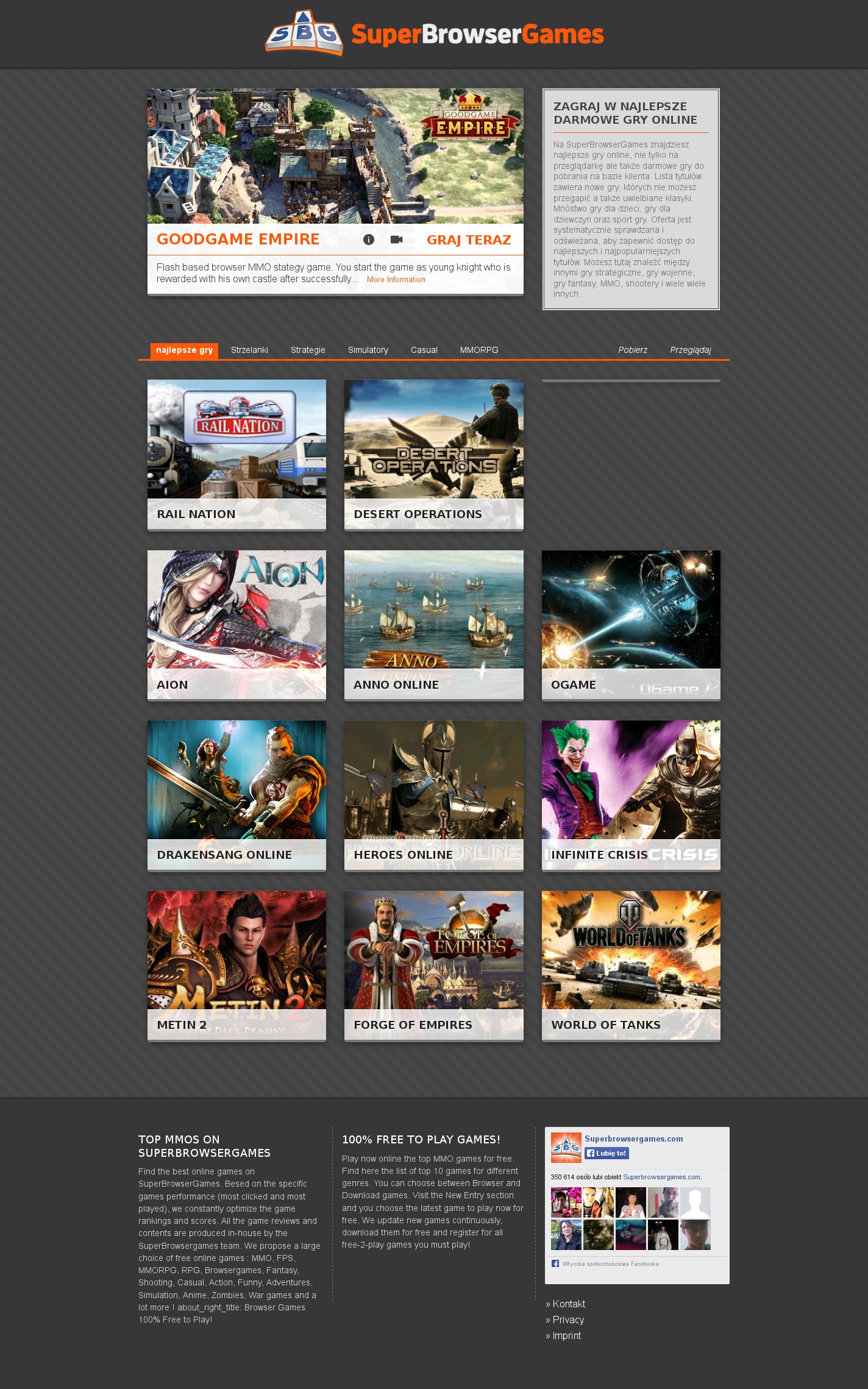The width and height of the screenshot is (868, 1389).
Task: Click the video camera icon in featured banner
Action: 396,240
